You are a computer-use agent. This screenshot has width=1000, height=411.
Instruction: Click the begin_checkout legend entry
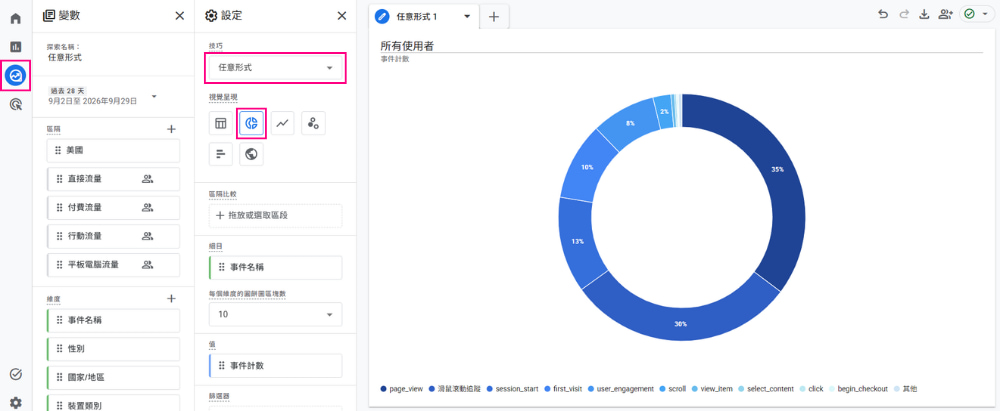[x=858, y=389]
